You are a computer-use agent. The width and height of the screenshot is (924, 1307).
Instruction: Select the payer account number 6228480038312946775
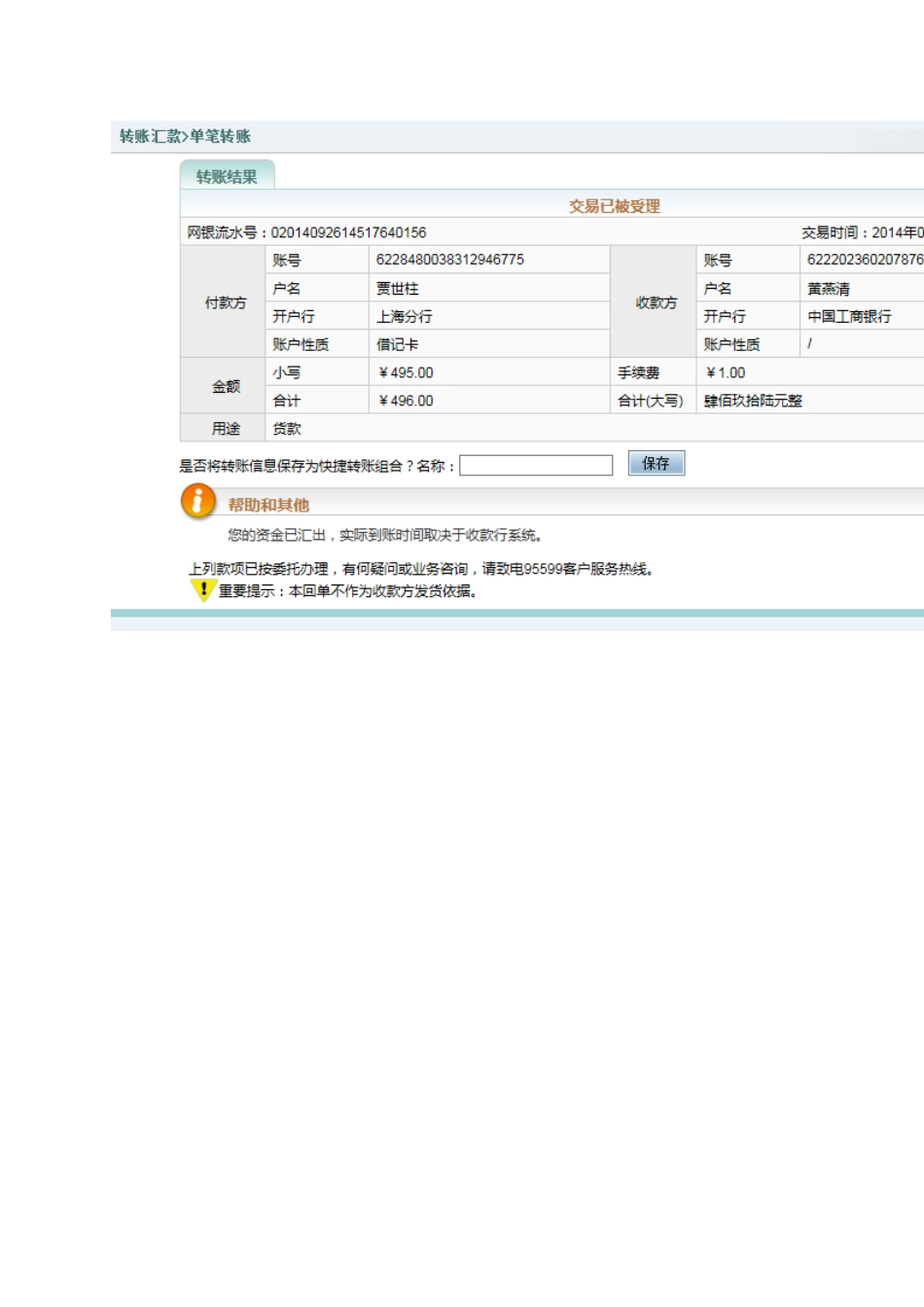click(x=449, y=260)
